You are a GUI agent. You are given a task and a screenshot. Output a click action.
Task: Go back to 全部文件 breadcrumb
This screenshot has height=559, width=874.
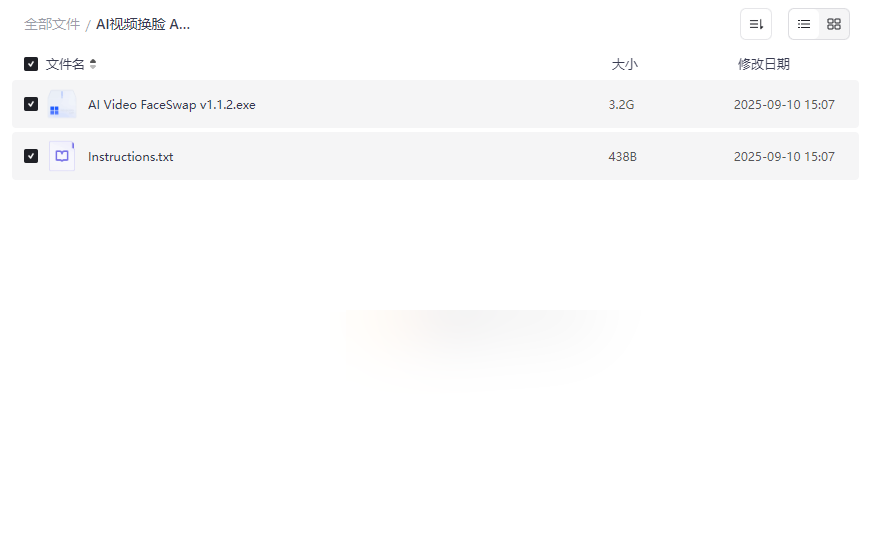52,25
